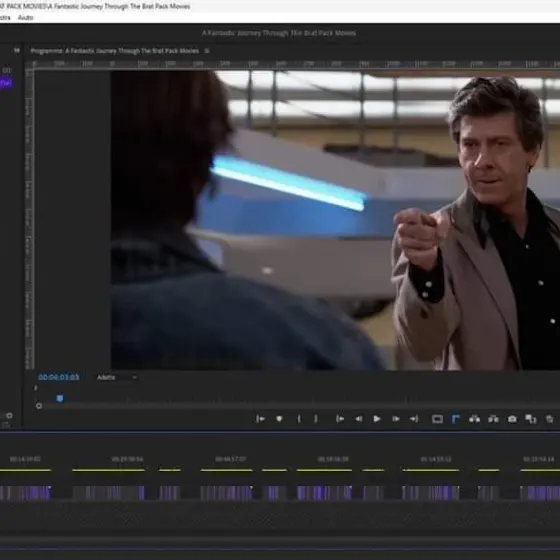Click the settings icon at lower left edge
The height and width of the screenshot is (560, 560).
pos(10,415)
